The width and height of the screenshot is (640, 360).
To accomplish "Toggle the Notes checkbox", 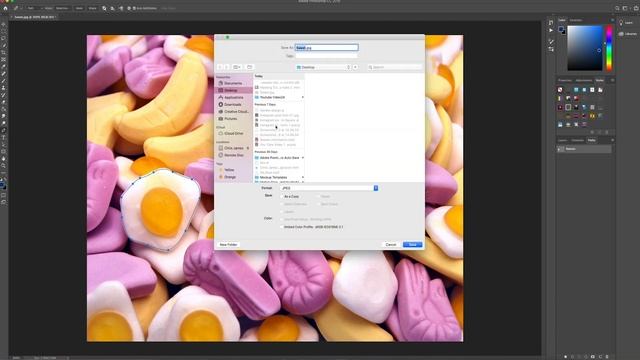I will (x=318, y=197).
